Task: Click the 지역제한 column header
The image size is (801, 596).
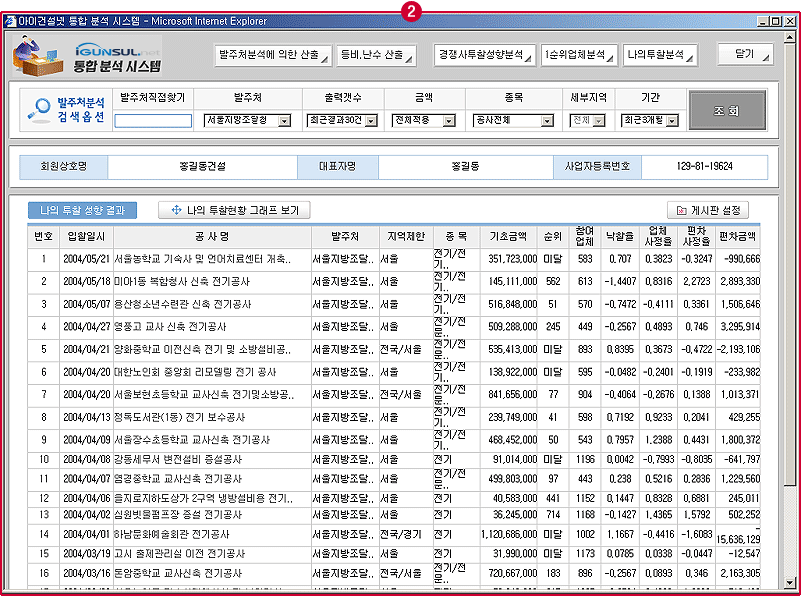Action: coord(406,236)
